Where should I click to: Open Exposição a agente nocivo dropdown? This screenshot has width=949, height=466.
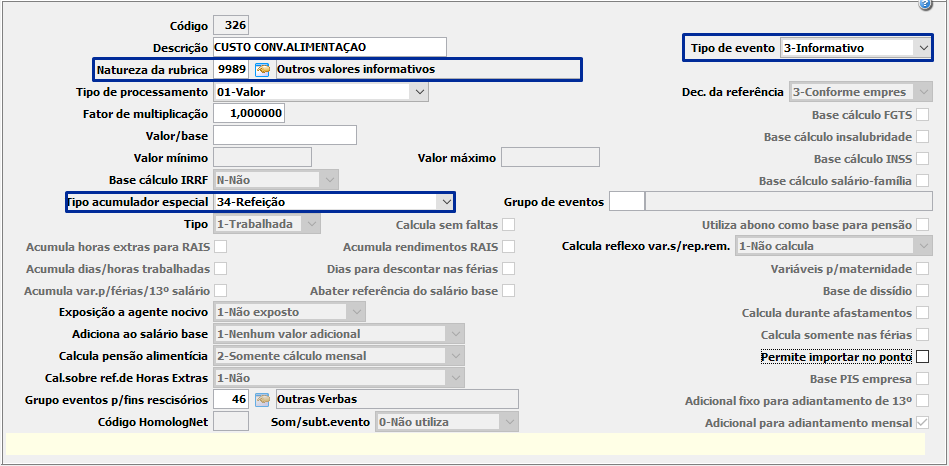[x=289, y=312]
